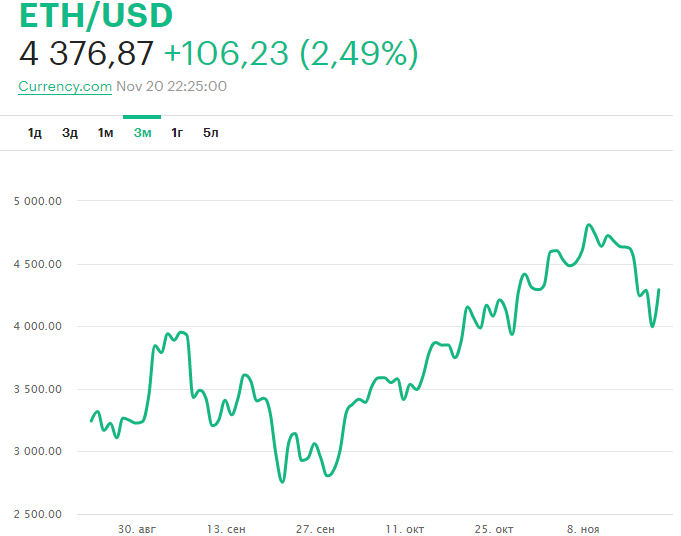Switch chart to the 1г range

pos(177,133)
